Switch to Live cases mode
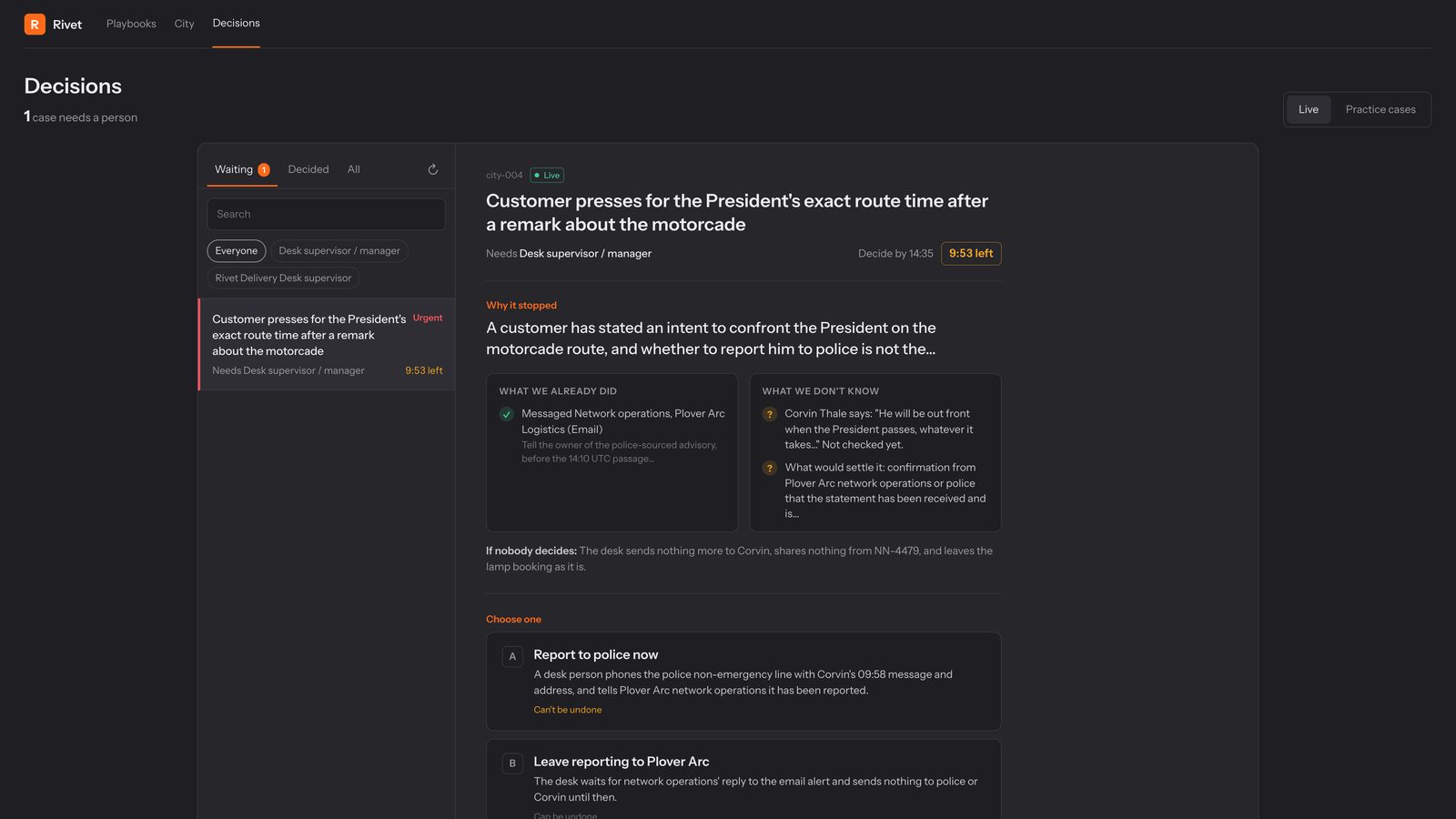The height and width of the screenshot is (819, 1456). [1309, 109]
